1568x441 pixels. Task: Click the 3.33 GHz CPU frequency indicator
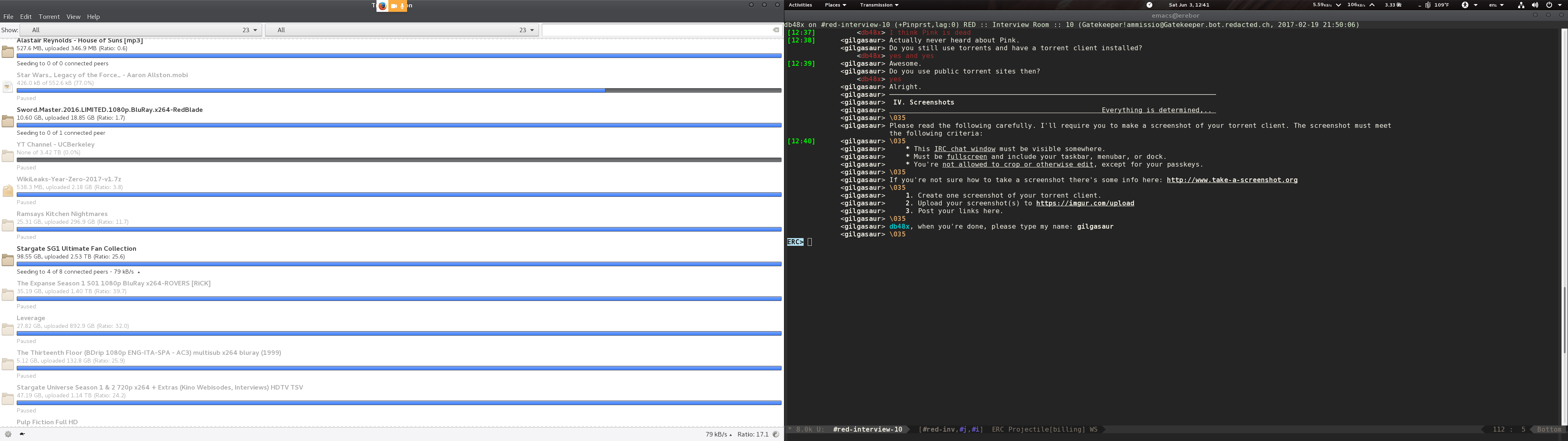1393,5
